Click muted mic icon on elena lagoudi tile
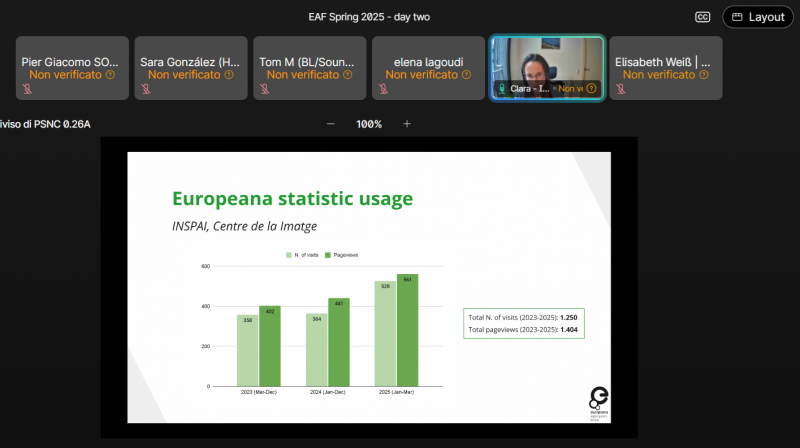Image resolution: width=800 pixels, height=448 pixels. (x=383, y=89)
